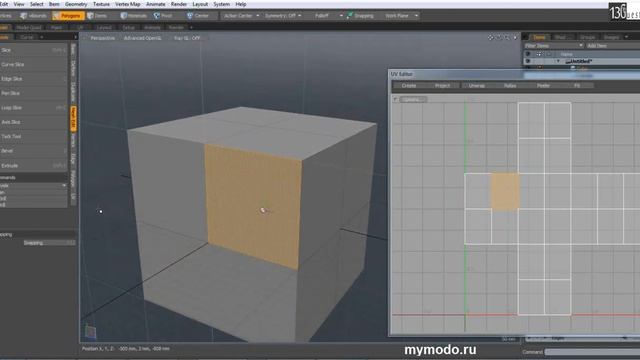
Task: Toggle the Snapping button
Action: pos(360,16)
